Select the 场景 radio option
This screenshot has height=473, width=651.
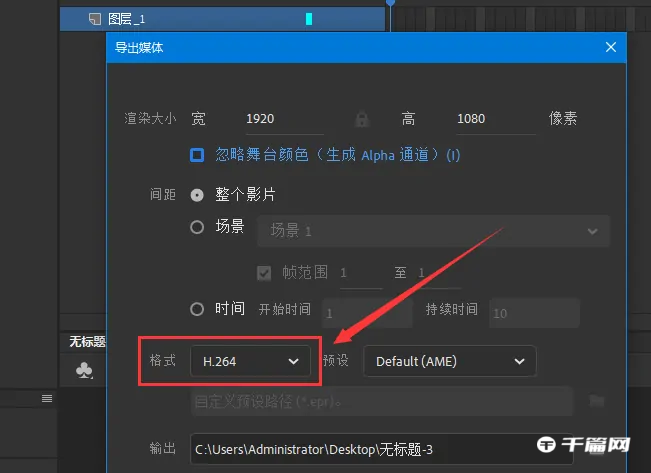click(x=197, y=227)
